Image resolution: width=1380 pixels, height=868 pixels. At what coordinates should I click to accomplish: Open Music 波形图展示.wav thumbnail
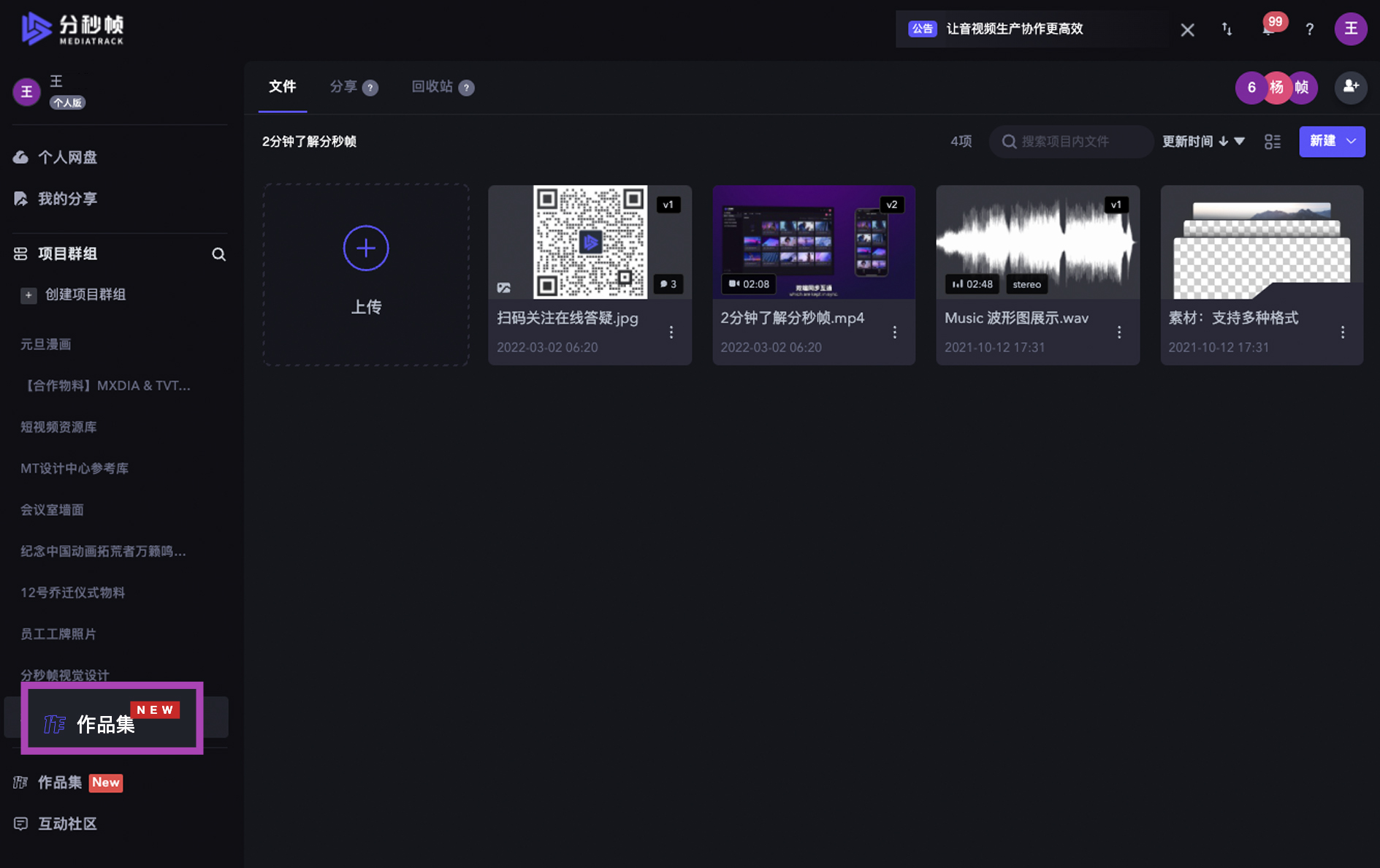coord(1037,242)
